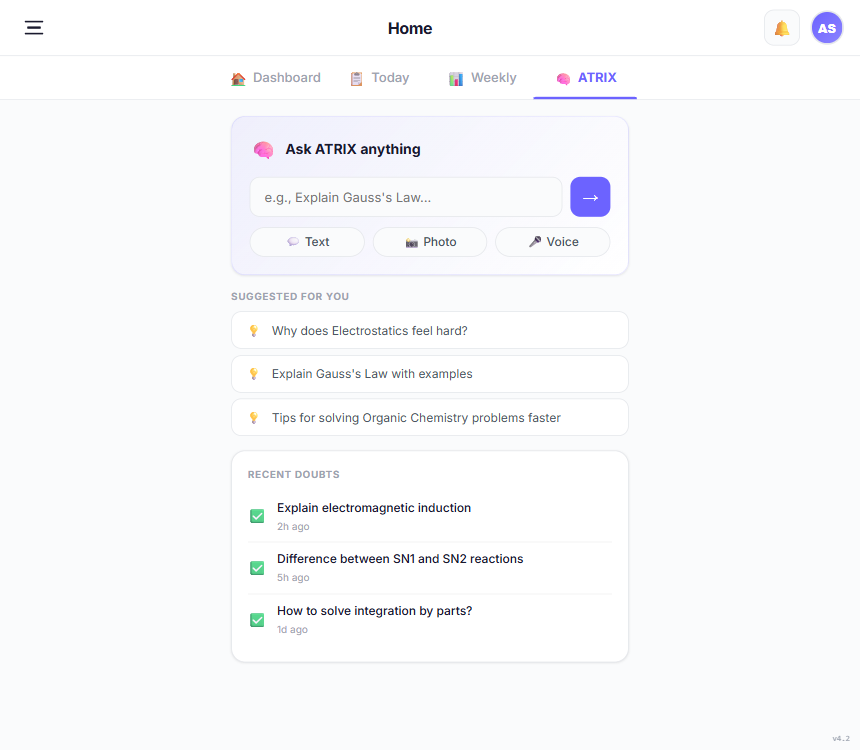The height and width of the screenshot is (750, 860).
Task: Click checkbox beside electromagnetic induction doubt
Action: (x=257, y=516)
